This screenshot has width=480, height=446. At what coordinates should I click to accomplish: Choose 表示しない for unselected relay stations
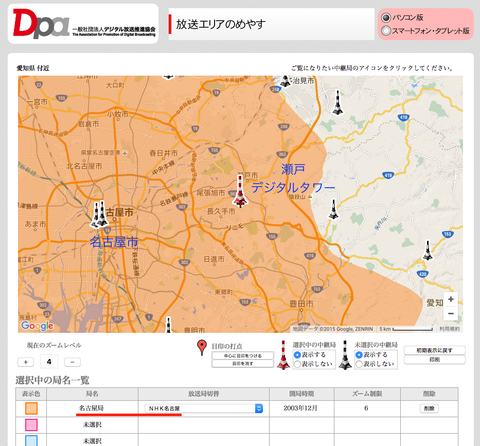tap(359, 364)
